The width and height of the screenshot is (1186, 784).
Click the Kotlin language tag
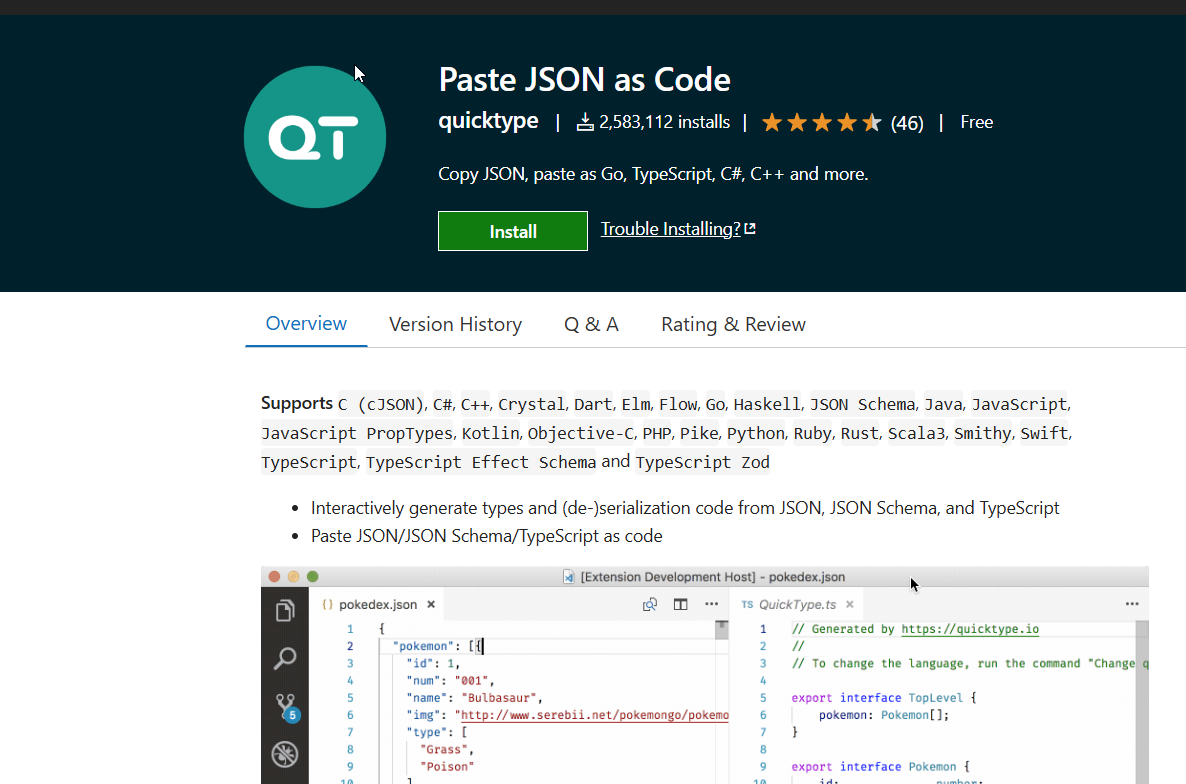490,433
